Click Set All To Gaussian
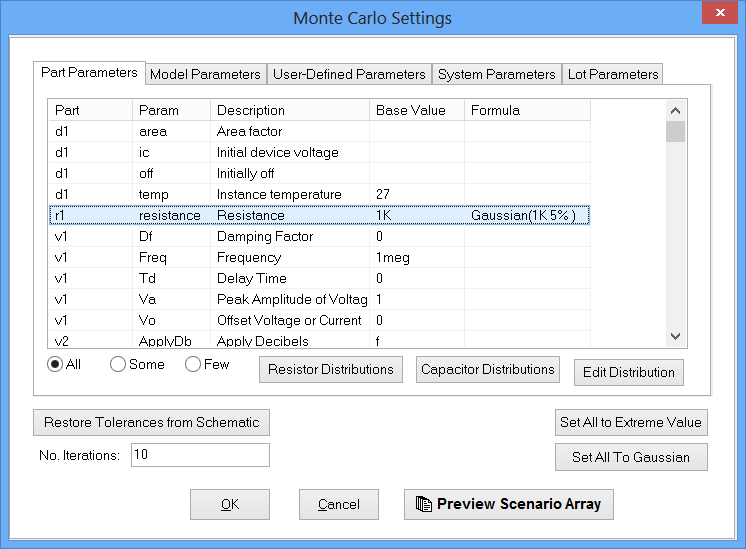Viewport: 746px width, 549px height. pyautogui.click(x=630, y=457)
